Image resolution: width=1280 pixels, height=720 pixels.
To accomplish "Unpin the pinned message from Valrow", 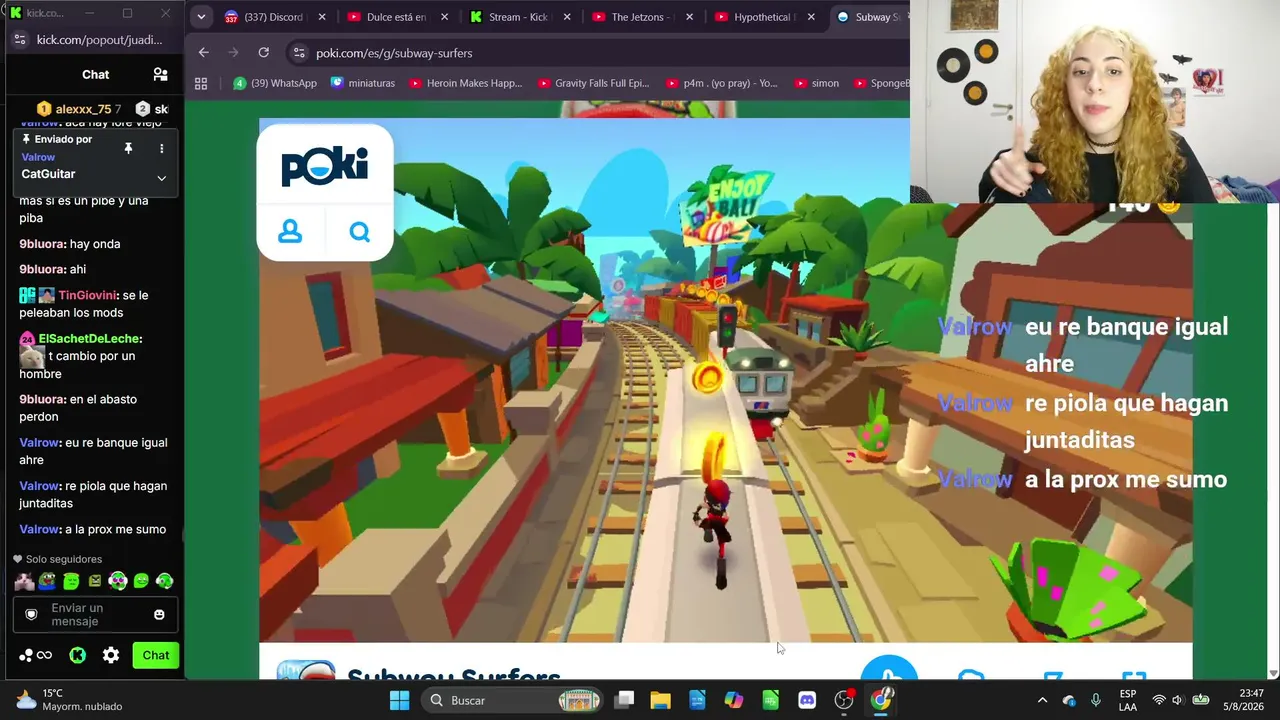I will click(x=128, y=148).
